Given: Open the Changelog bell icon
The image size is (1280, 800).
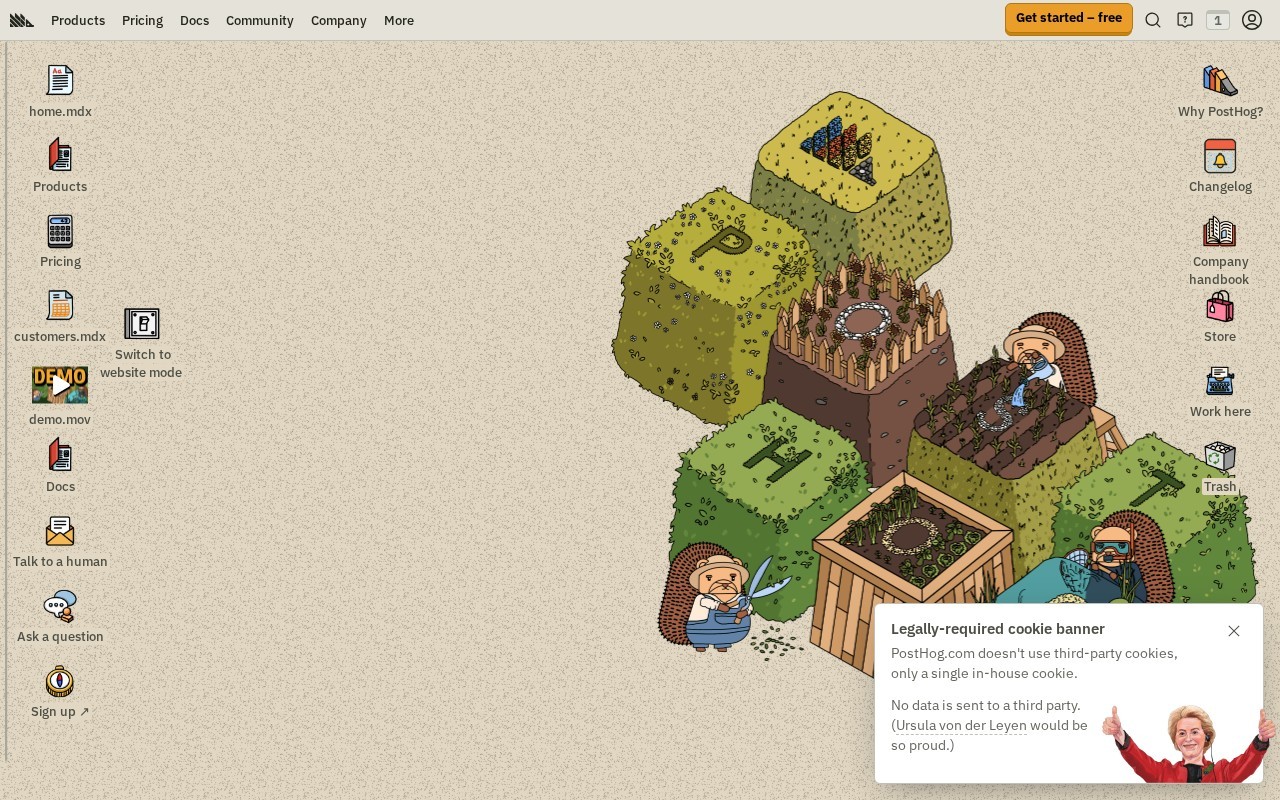Looking at the screenshot, I should [x=1220, y=156].
